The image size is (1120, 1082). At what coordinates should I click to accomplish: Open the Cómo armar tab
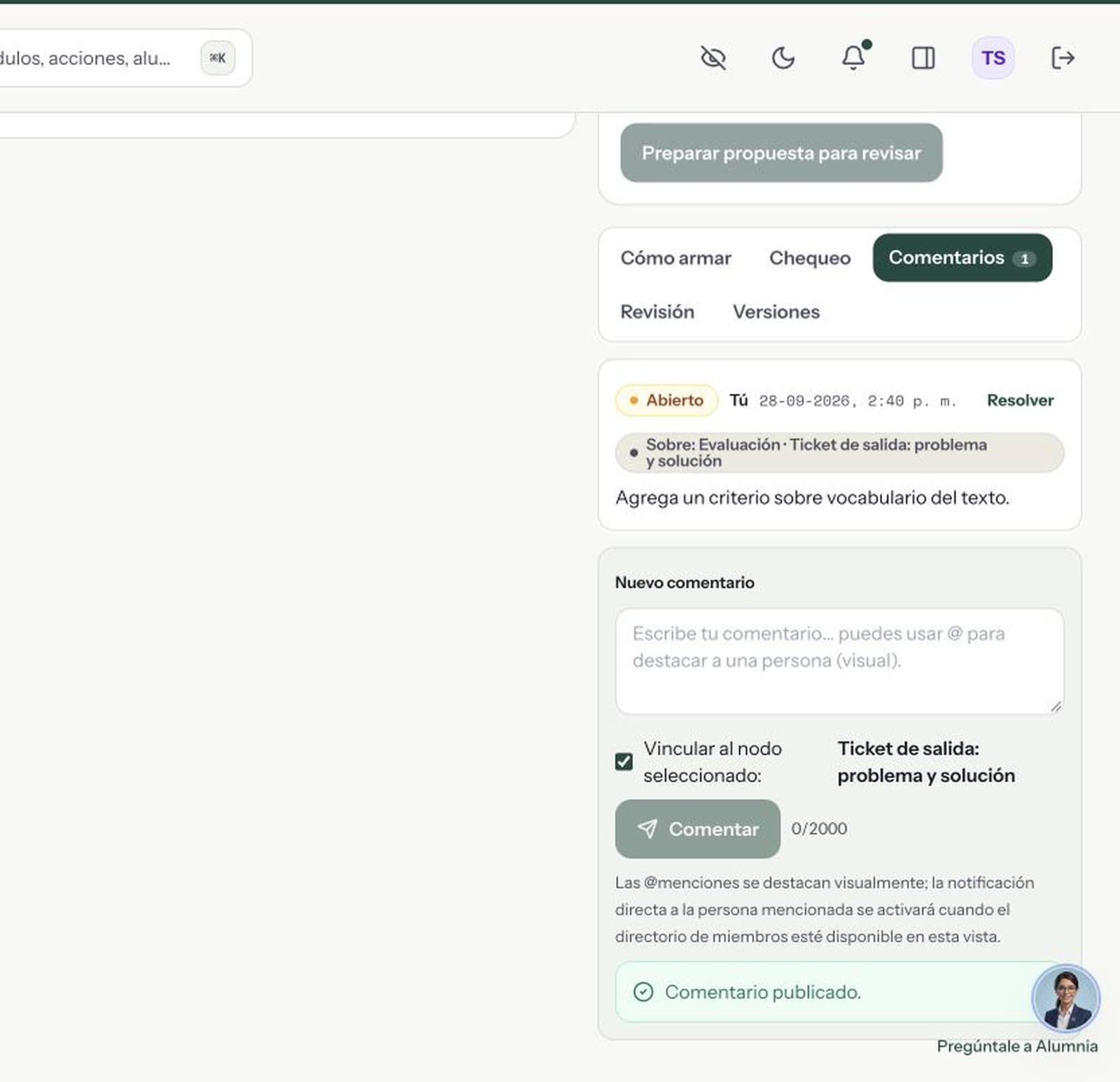point(675,258)
